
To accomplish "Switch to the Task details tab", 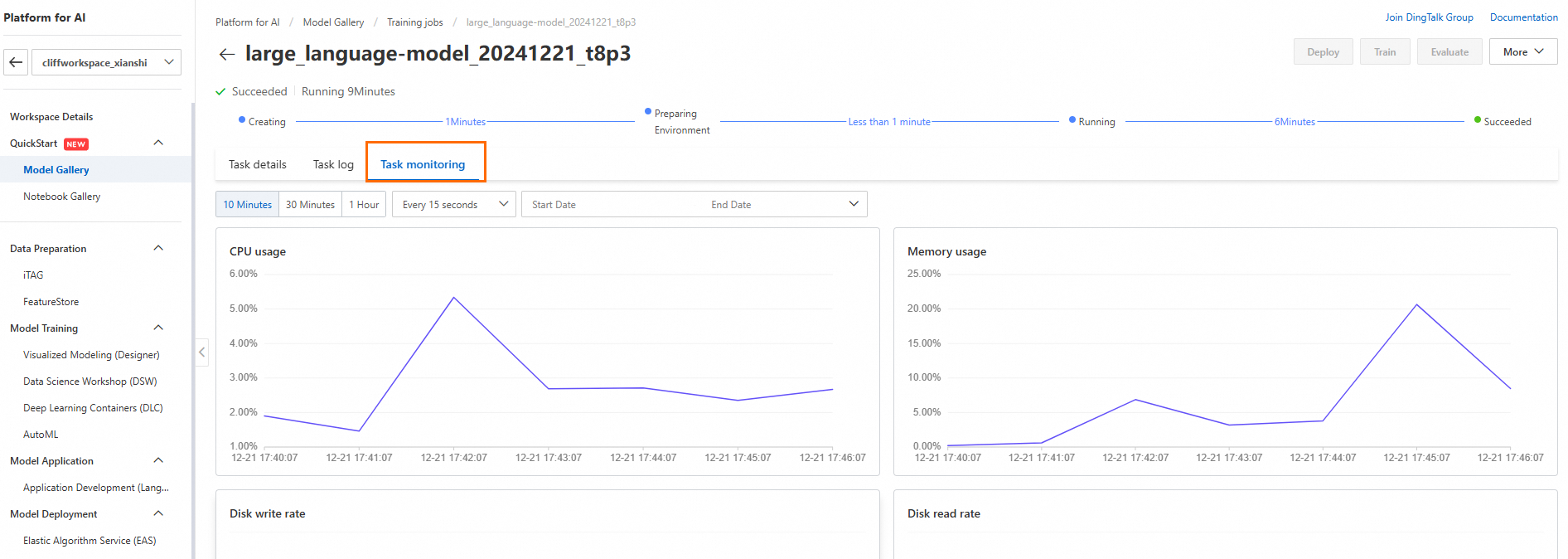I will (258, 164).
